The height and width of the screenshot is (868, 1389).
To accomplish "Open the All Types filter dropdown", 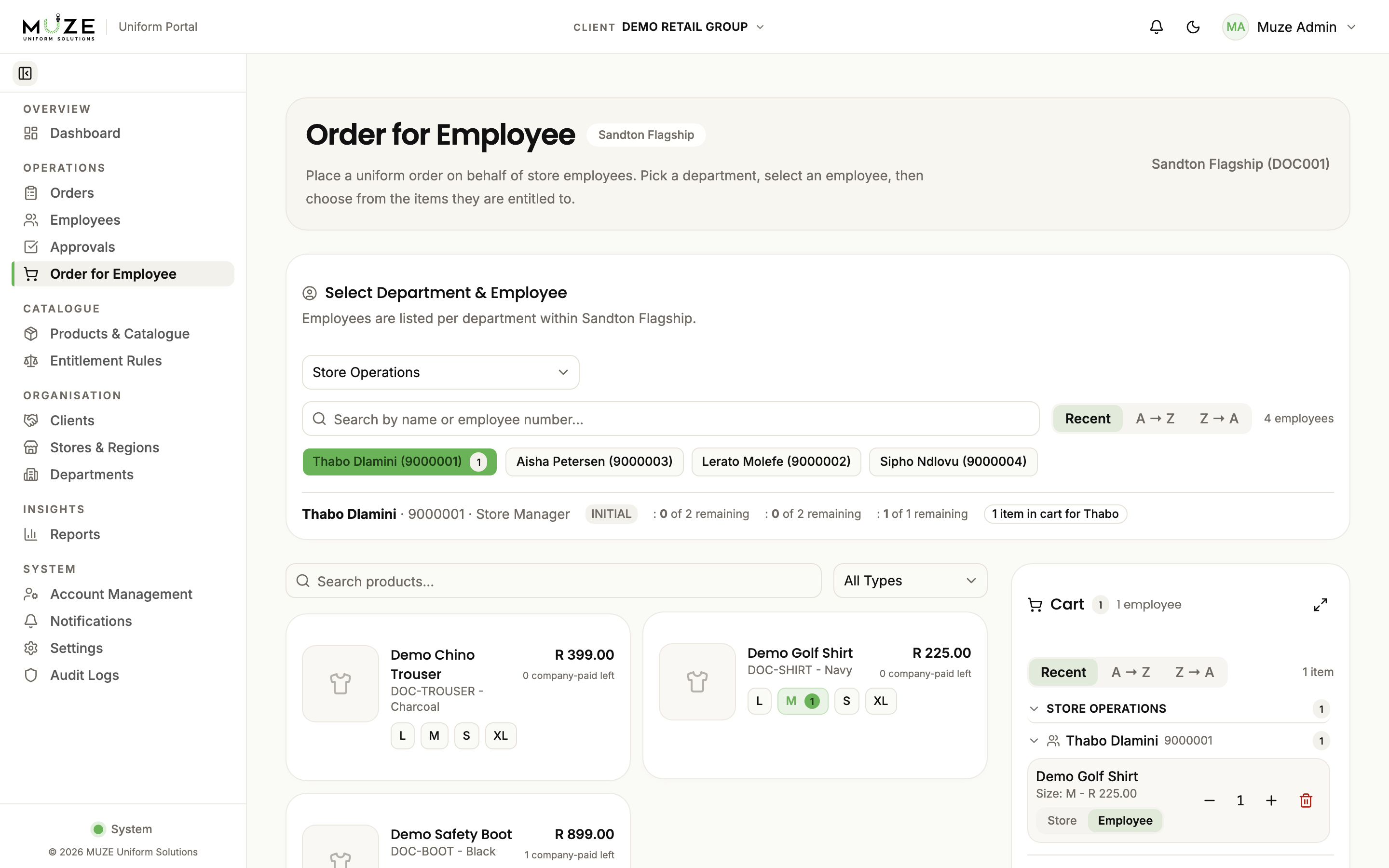I will (910, 581).
